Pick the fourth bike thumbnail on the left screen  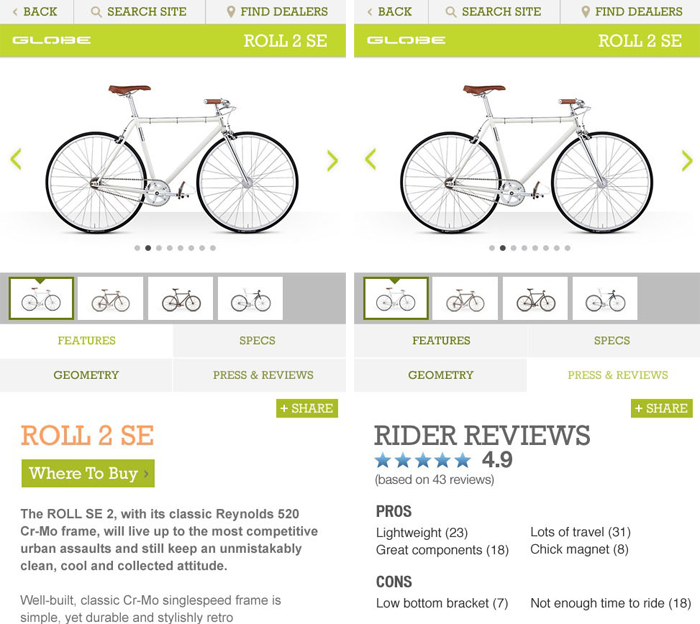pyautogui.click(x=250, y=299)
